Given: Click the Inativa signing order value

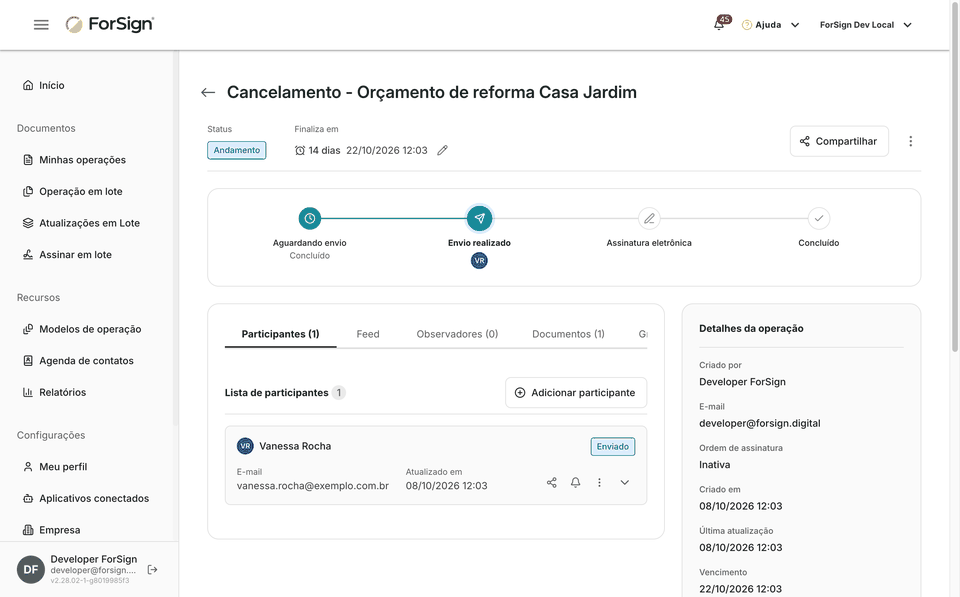Looking at the screenshot, I should 714,465.
